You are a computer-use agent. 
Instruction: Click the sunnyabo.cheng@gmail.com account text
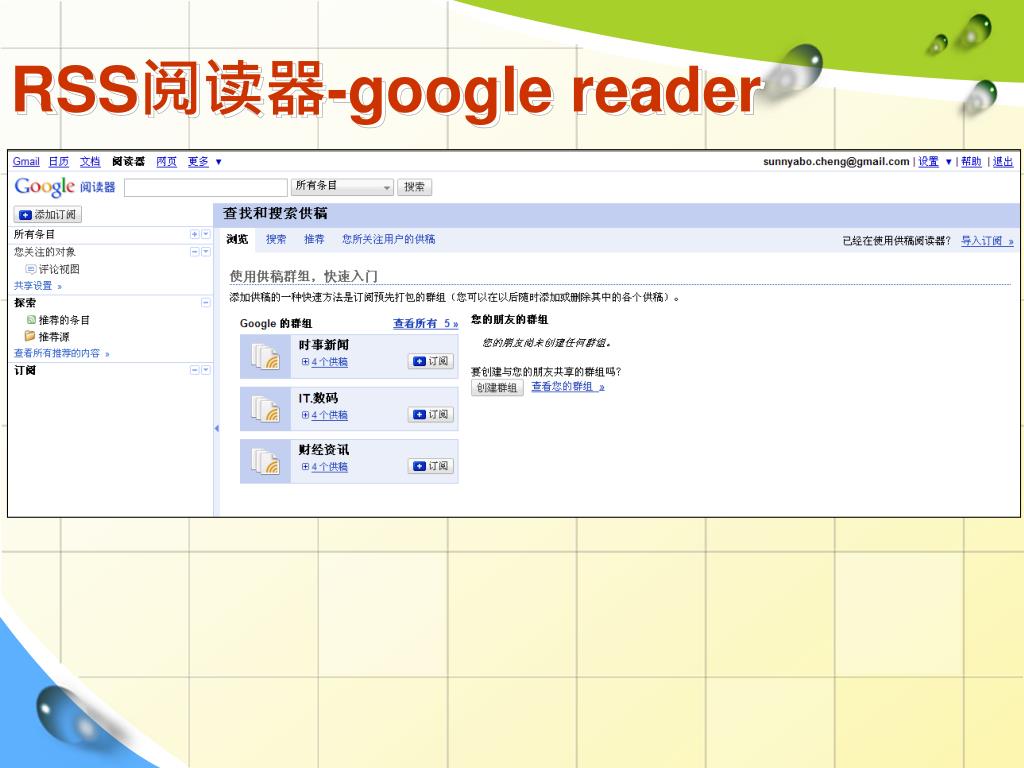[836, 161]
